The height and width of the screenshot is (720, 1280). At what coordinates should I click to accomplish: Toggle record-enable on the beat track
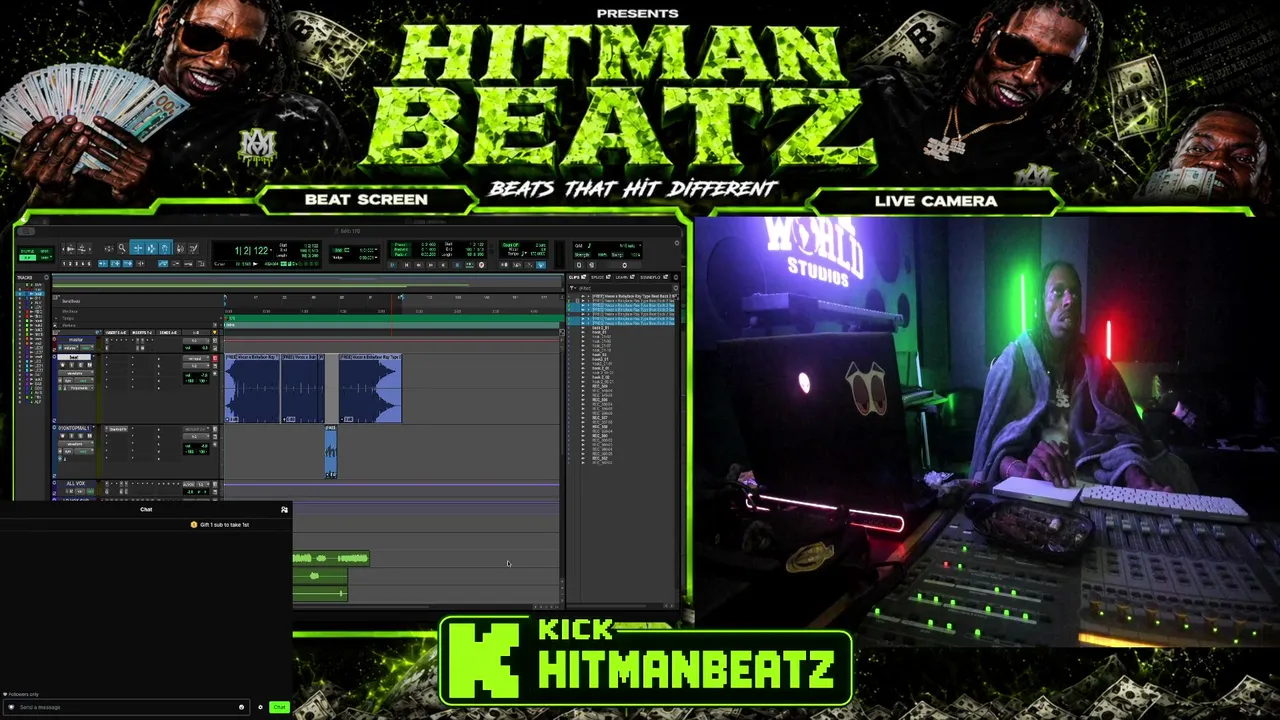[62, 365]
